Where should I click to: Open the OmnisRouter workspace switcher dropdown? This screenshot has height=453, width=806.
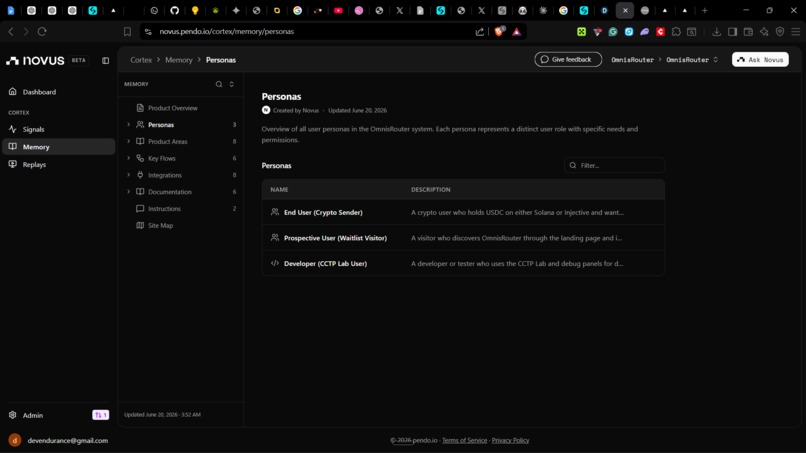(x=692, y=60)
